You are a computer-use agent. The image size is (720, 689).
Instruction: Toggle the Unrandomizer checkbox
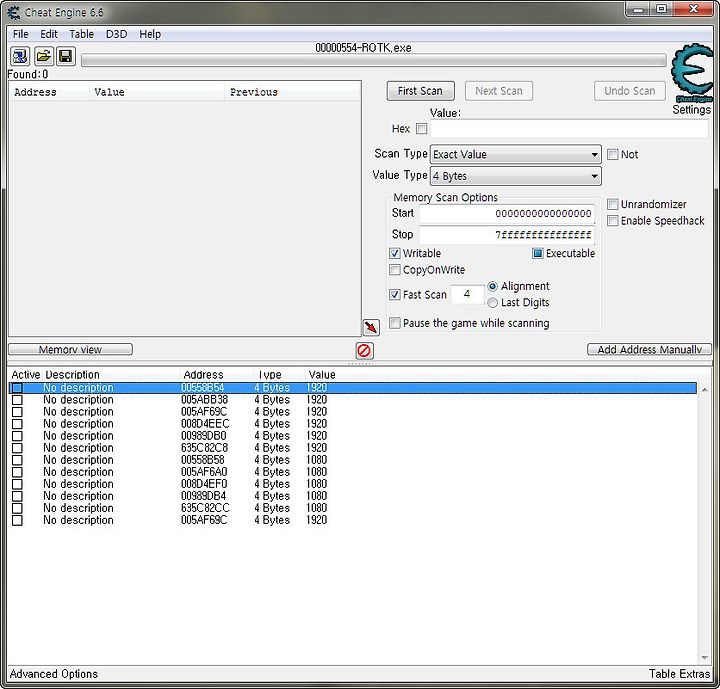coord(612,204)
